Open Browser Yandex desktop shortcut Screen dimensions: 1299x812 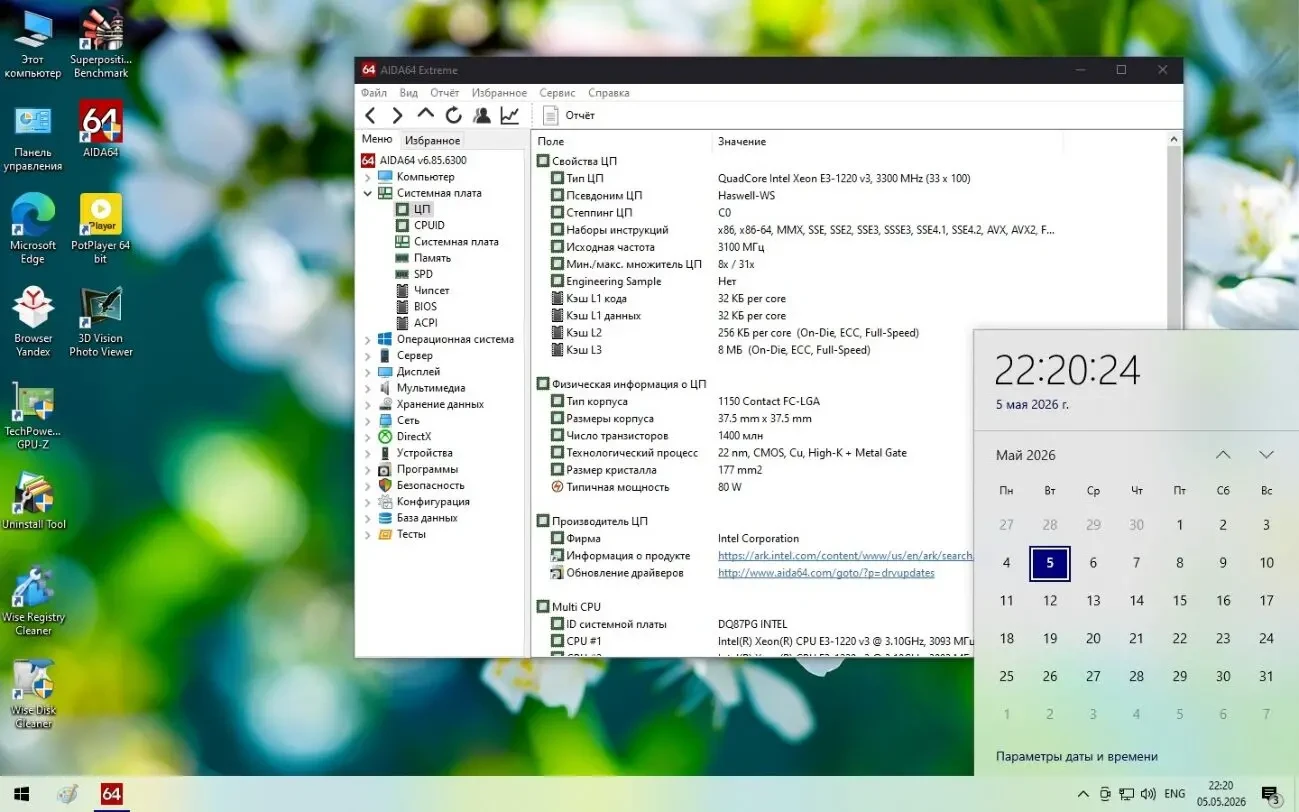(33, 322)
